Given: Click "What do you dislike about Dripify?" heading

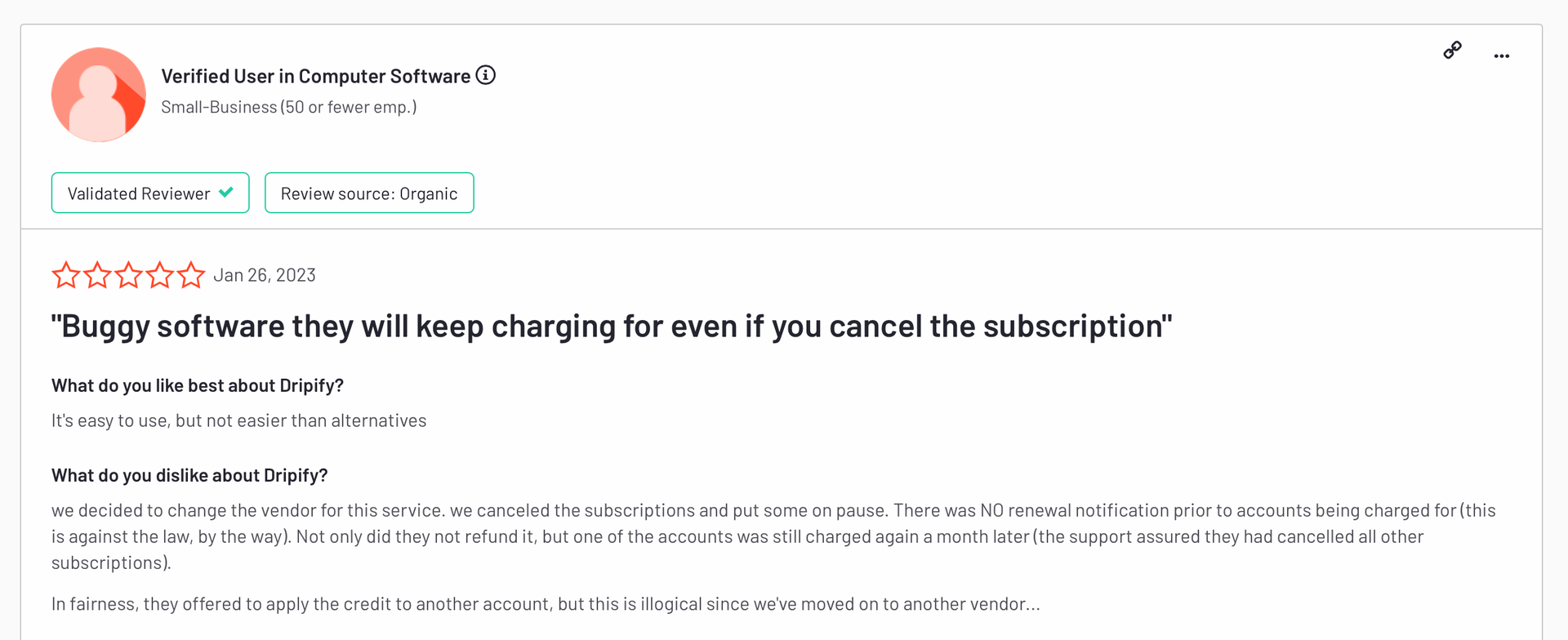Looking at the screenshot, I should pyautogui.click(x=189, y=475).
